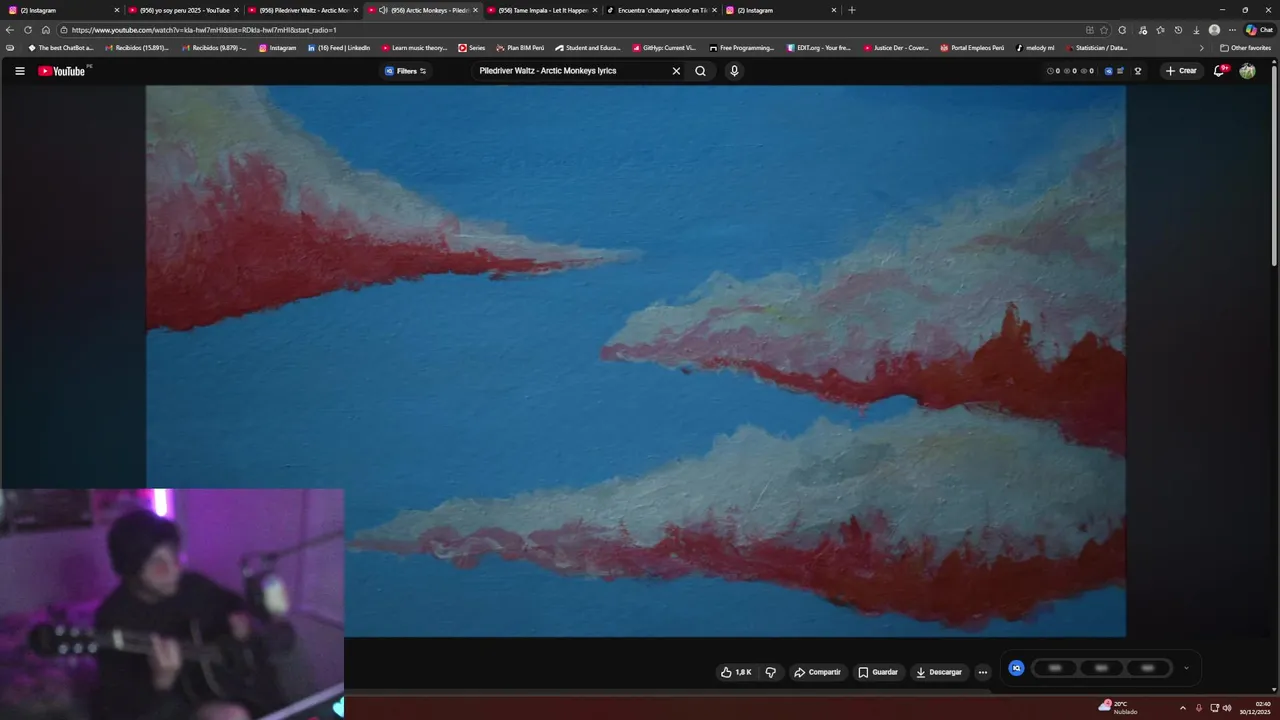Open the Portal Empleos Perú bookmark
The image size is (1280, 720).
click(x=972, y=48)
